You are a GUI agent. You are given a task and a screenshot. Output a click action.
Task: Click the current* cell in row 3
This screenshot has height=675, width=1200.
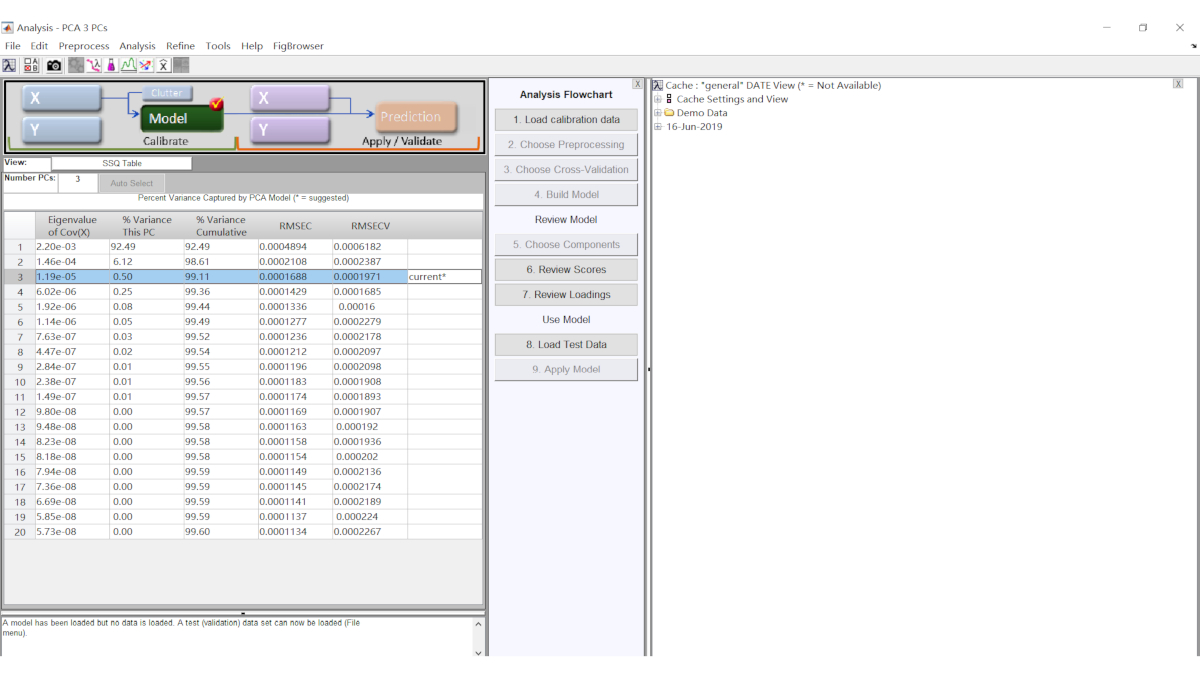point(444,276)
